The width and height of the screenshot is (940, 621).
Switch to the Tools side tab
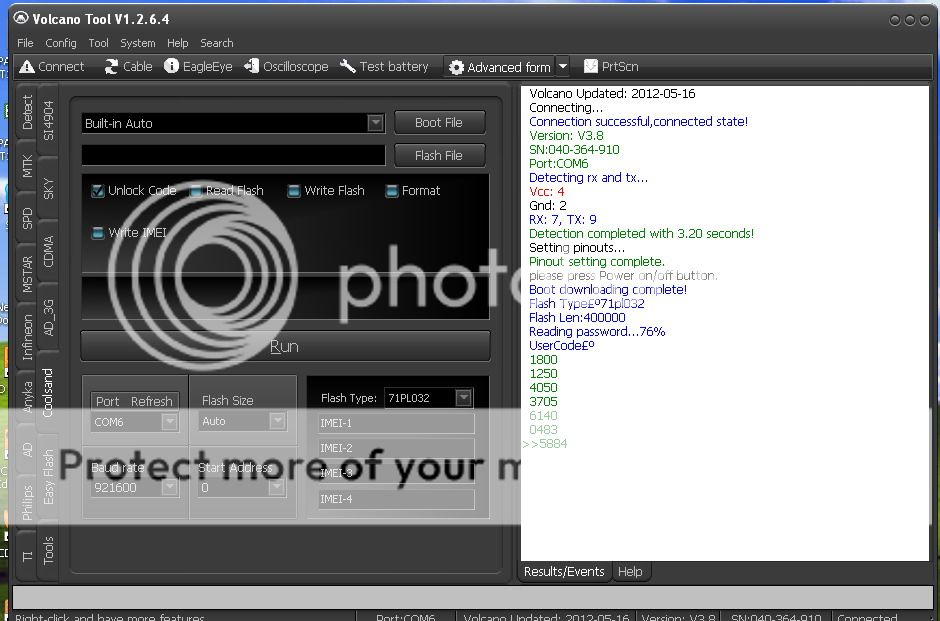tap(48, 550)
